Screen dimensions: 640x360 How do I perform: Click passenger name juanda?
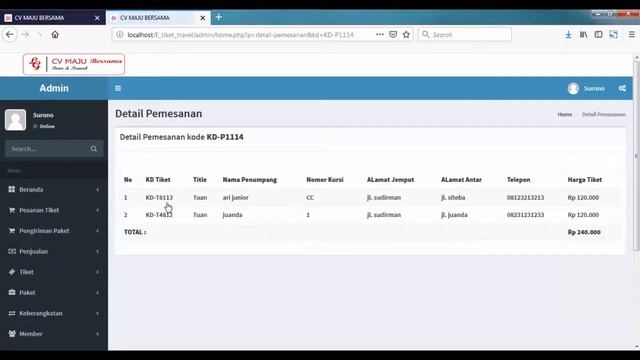[x=233, y=215]
